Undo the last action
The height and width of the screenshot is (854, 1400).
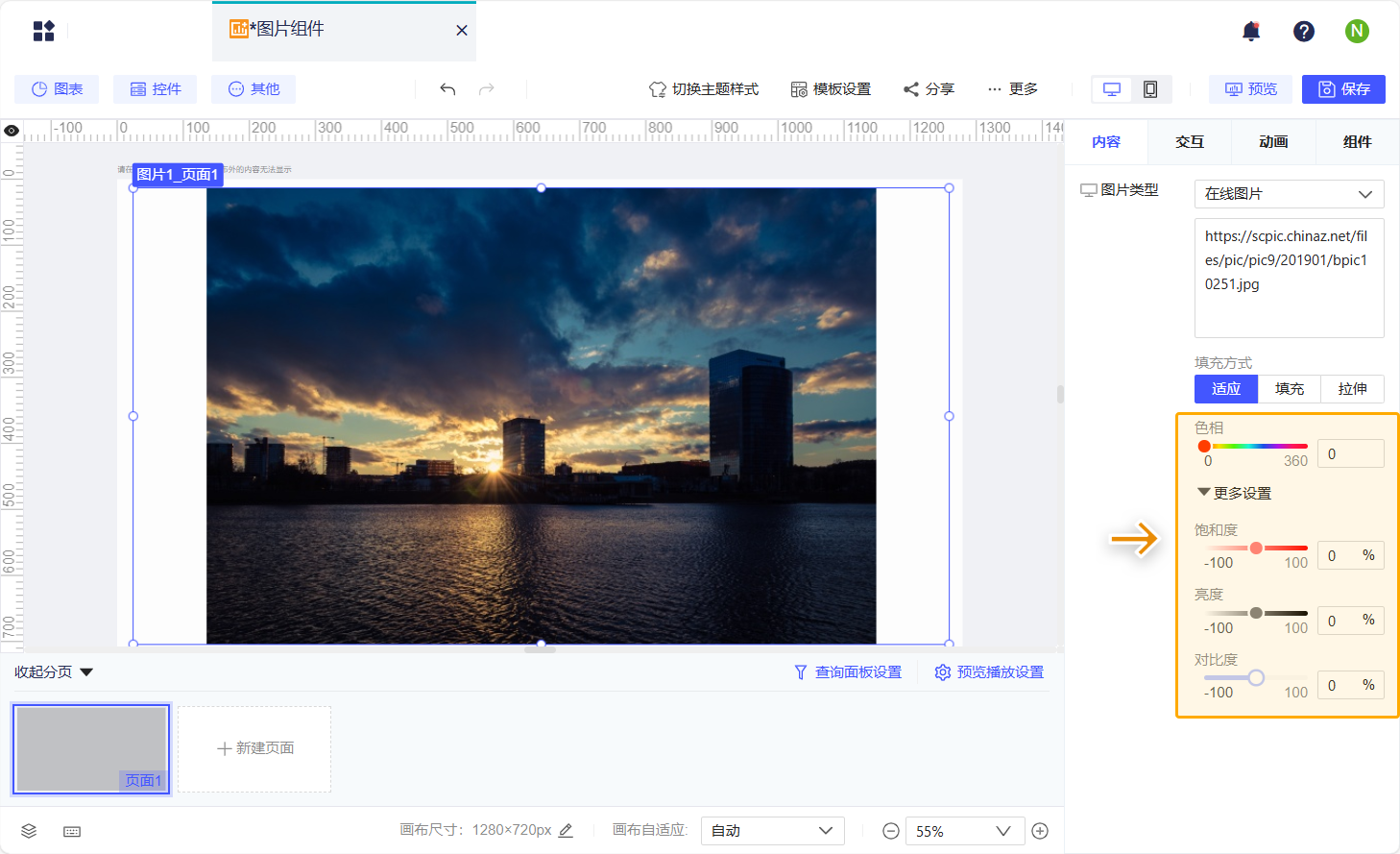click(x=447, y=89)
